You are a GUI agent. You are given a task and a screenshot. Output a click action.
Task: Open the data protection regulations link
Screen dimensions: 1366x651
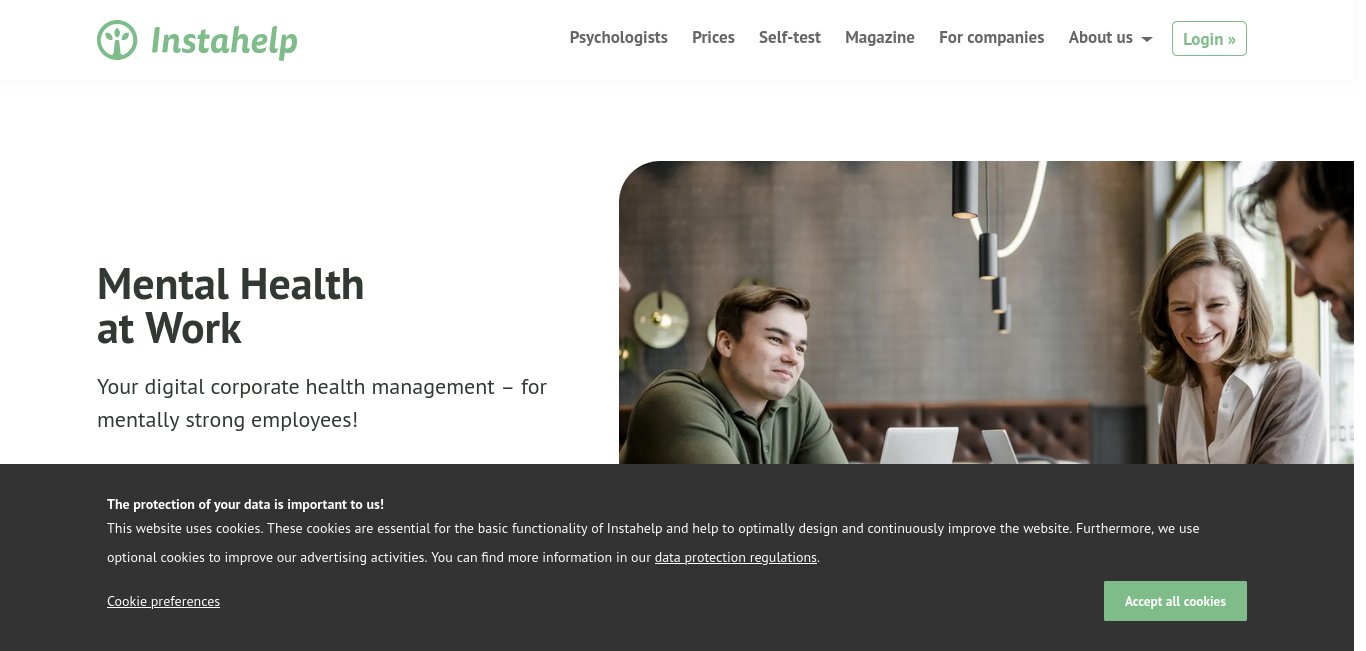(736, 557)
